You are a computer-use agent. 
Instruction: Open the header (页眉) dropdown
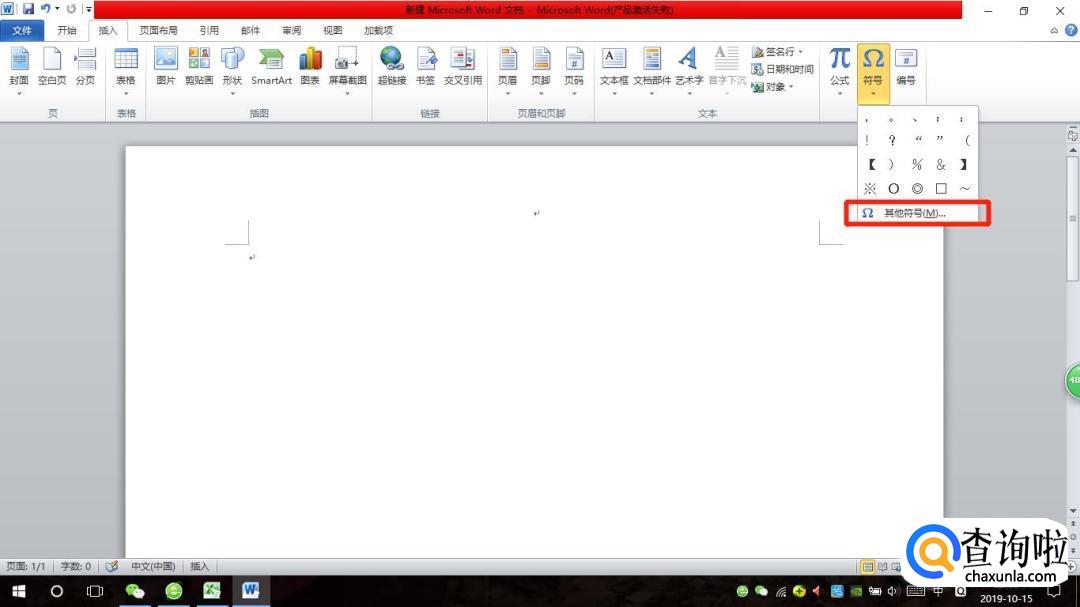[508, 69]
